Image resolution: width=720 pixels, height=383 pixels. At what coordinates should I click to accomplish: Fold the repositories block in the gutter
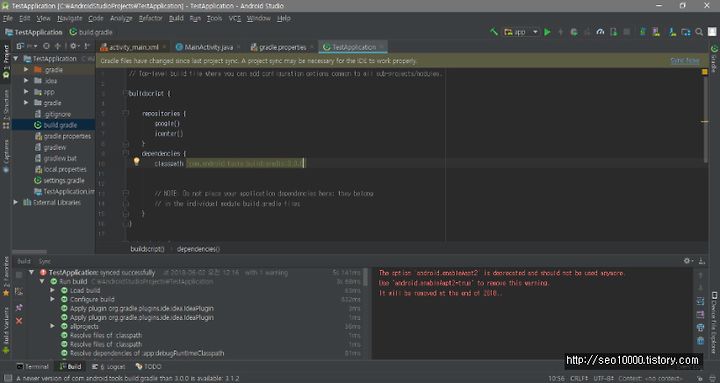tap(125, 113)
